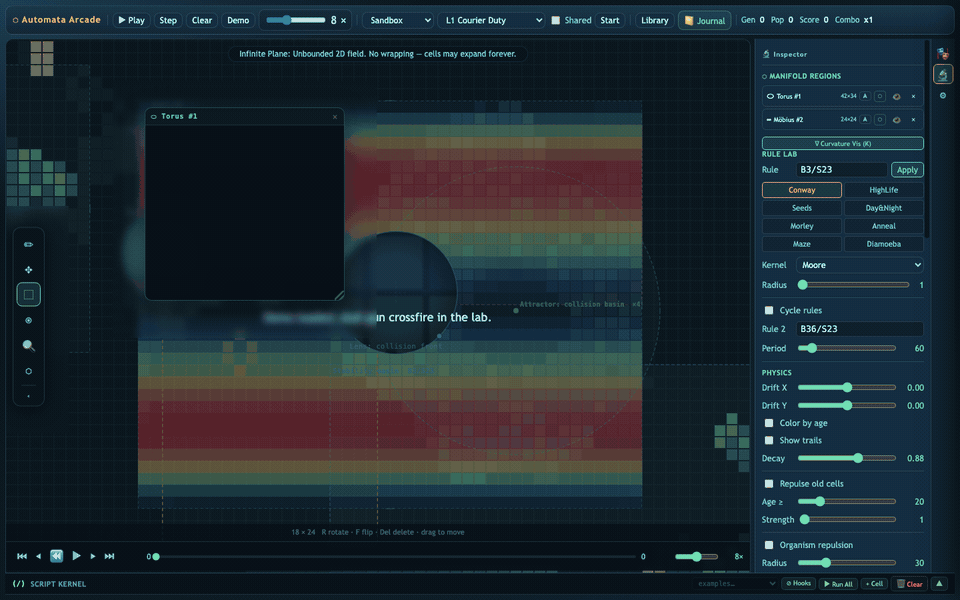960x600 pixels.
Task: Click the Rule 2 input field
Action: pos(860,329)
